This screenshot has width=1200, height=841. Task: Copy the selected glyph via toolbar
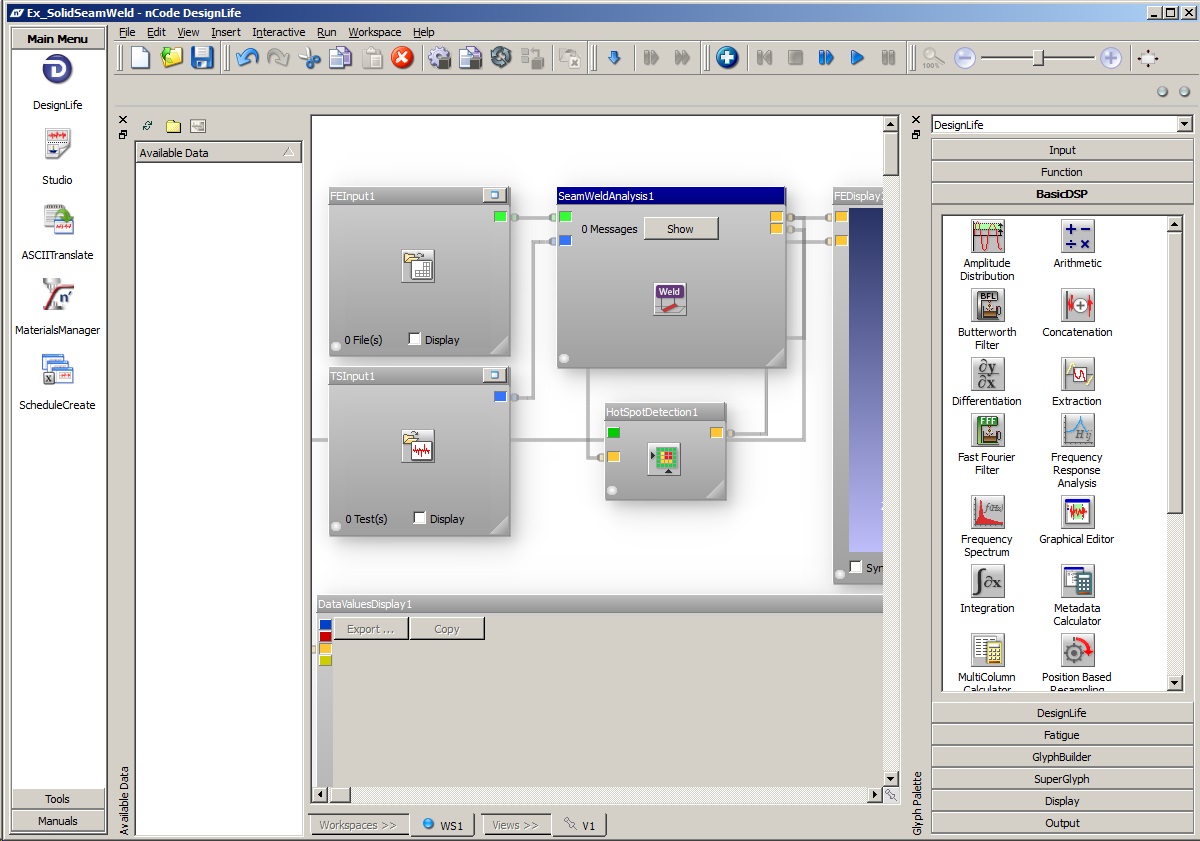tap(341, 58)
